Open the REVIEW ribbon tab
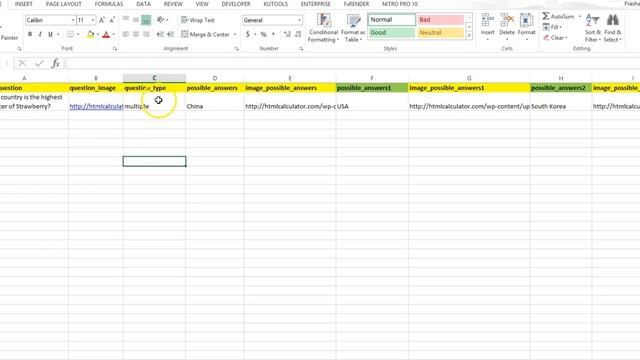640x360 pixels. point(173,4)
